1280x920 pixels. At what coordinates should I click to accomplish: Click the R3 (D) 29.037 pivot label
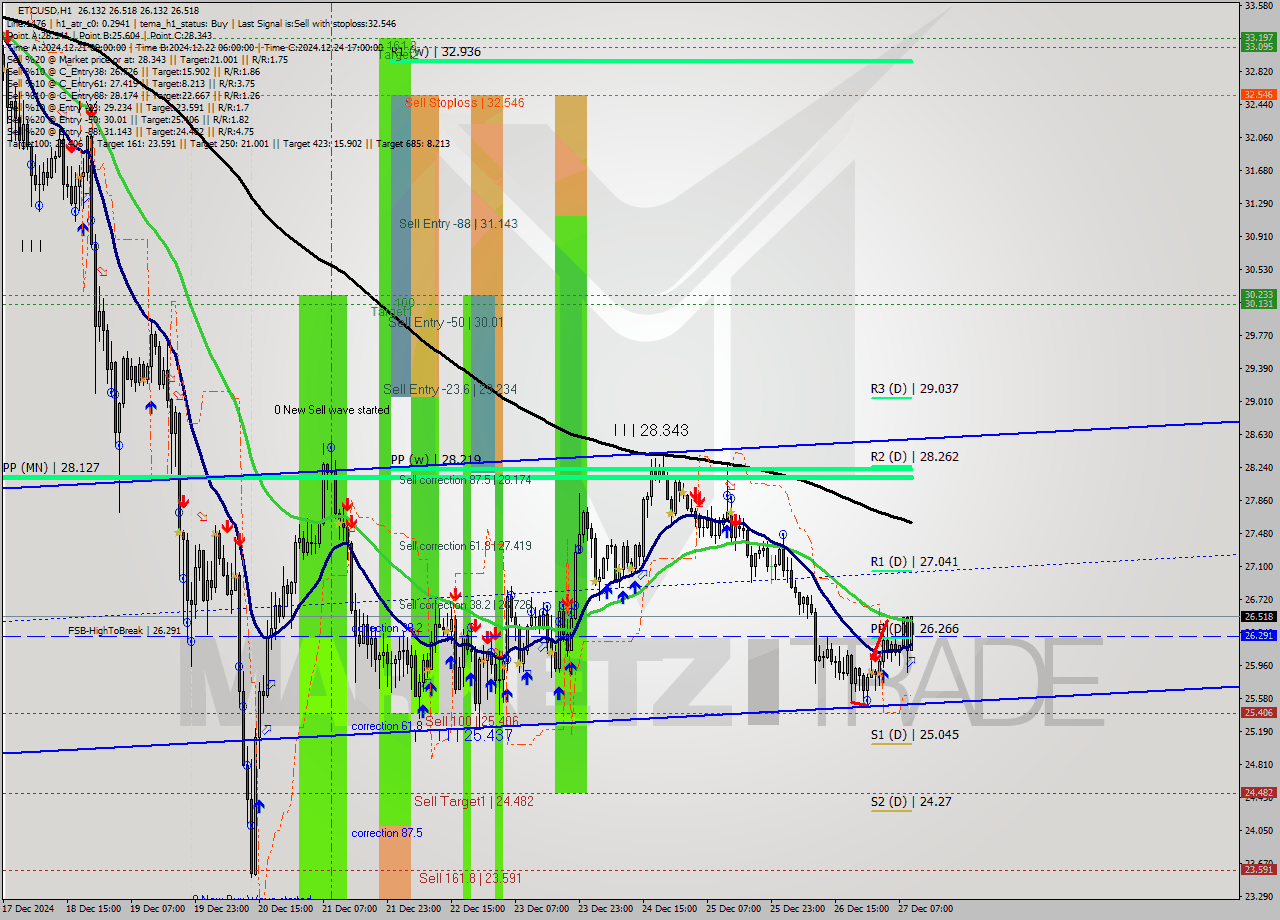click(914, 389)
